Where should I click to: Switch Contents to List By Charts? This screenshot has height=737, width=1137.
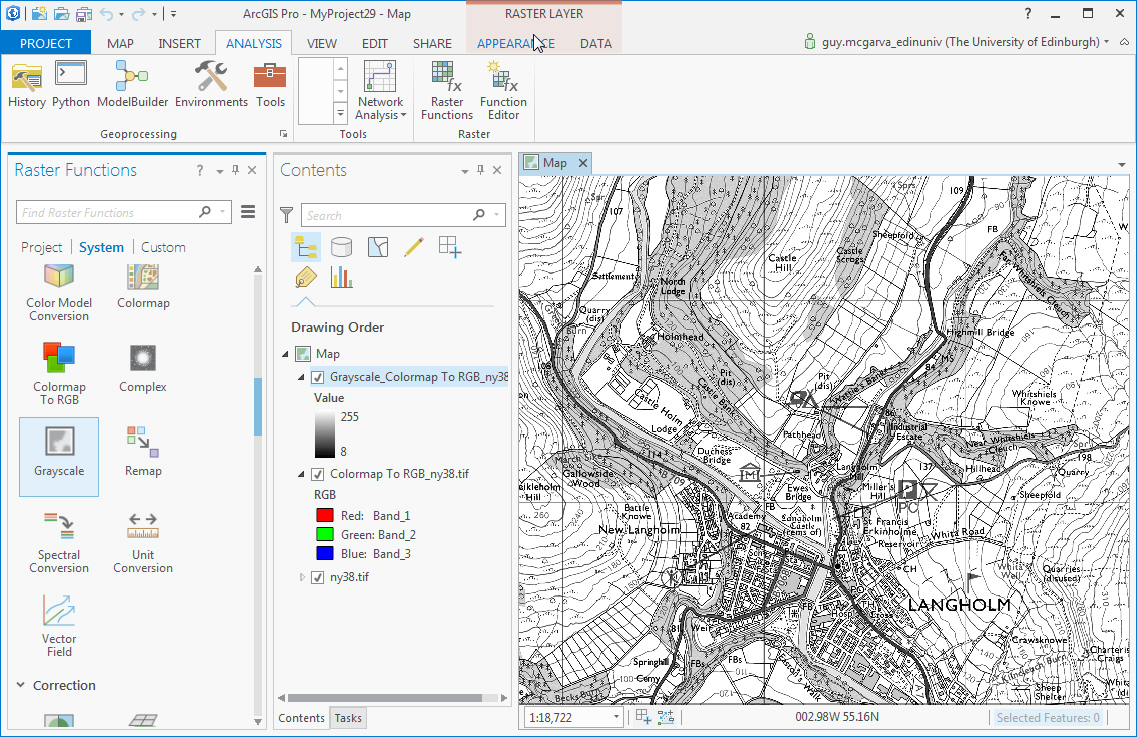(342, 277)
